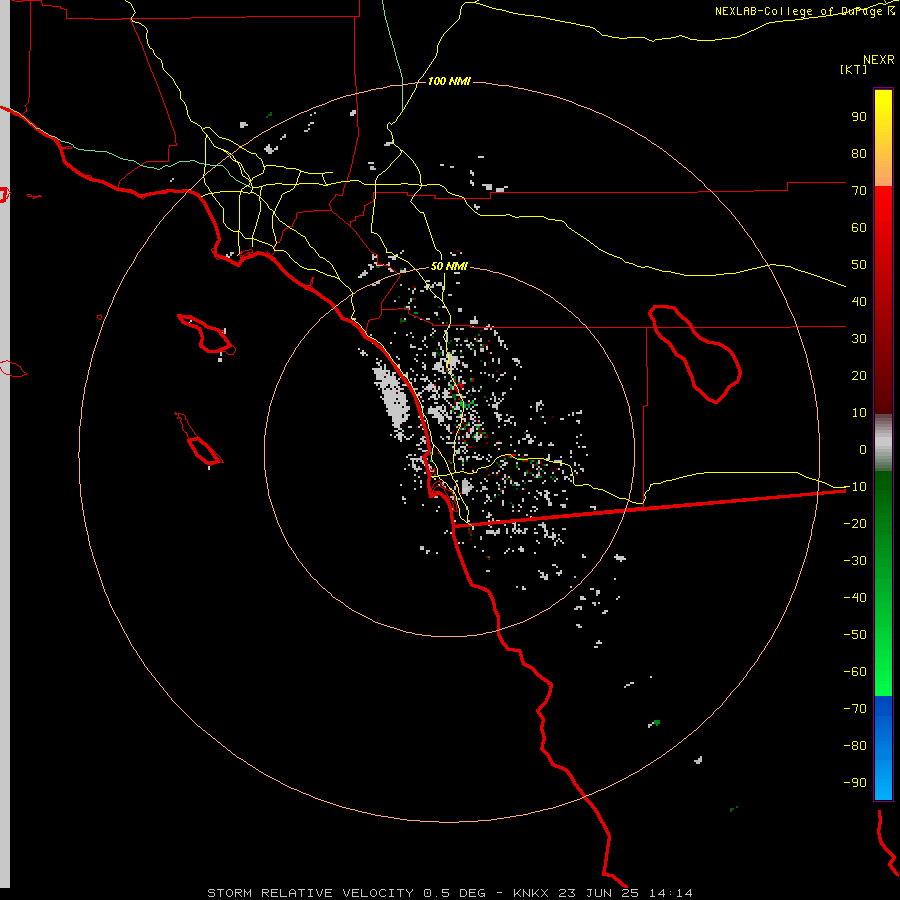Click the 50 NMI range ring label
Viewport: 900px width, 900px height.
[x=449, y=266]
